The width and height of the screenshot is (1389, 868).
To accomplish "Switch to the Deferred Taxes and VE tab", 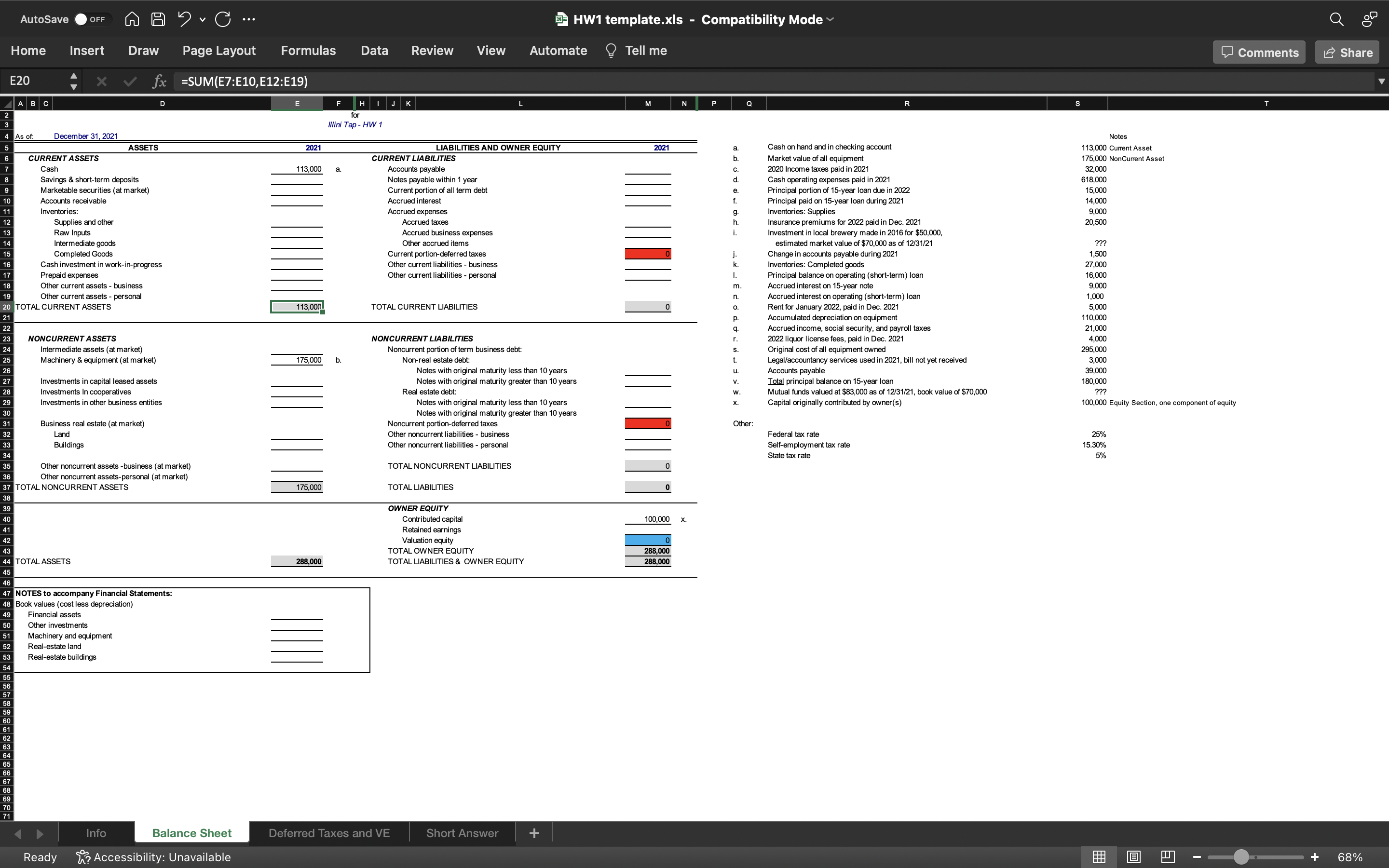I will pyautogui.click(x=328, y=832).
